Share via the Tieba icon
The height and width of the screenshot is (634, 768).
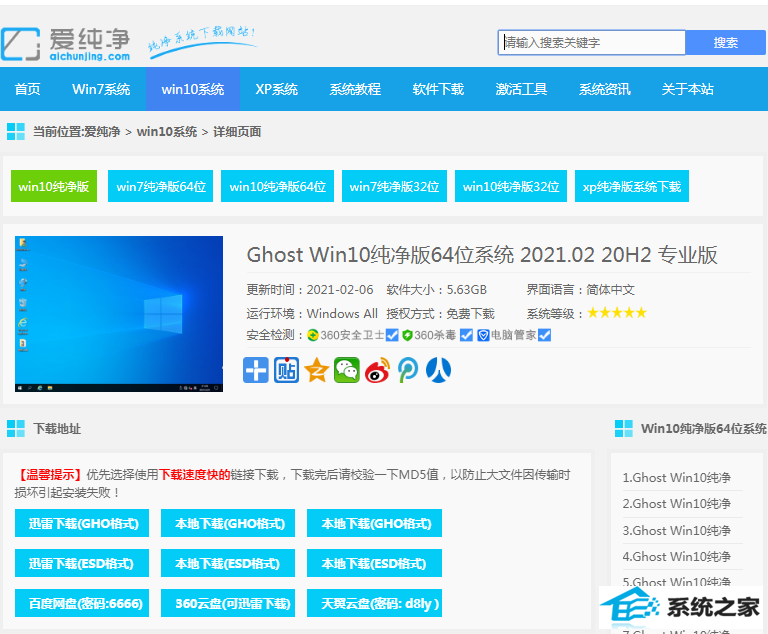286,370
